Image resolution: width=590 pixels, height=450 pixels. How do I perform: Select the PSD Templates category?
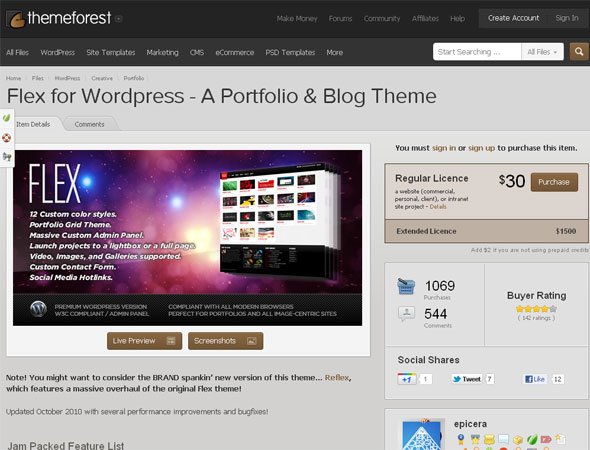point(290,52)
